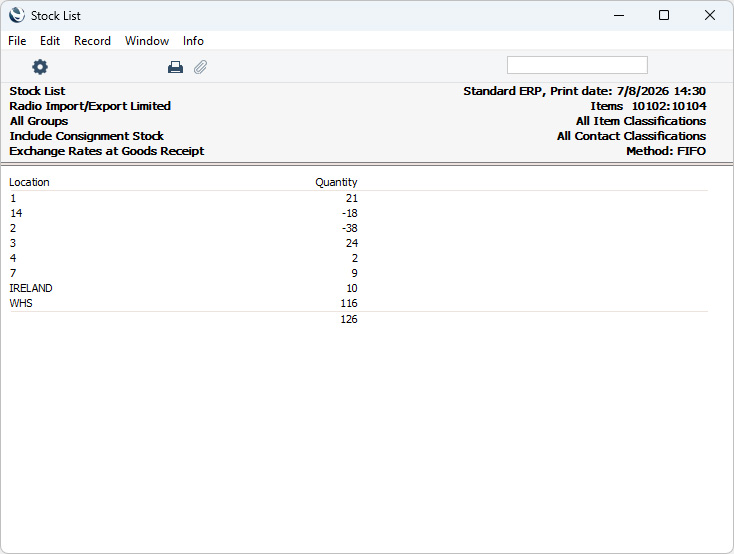Click the quantity value 21
734x554 pixels.
click(x=352, y=198)
